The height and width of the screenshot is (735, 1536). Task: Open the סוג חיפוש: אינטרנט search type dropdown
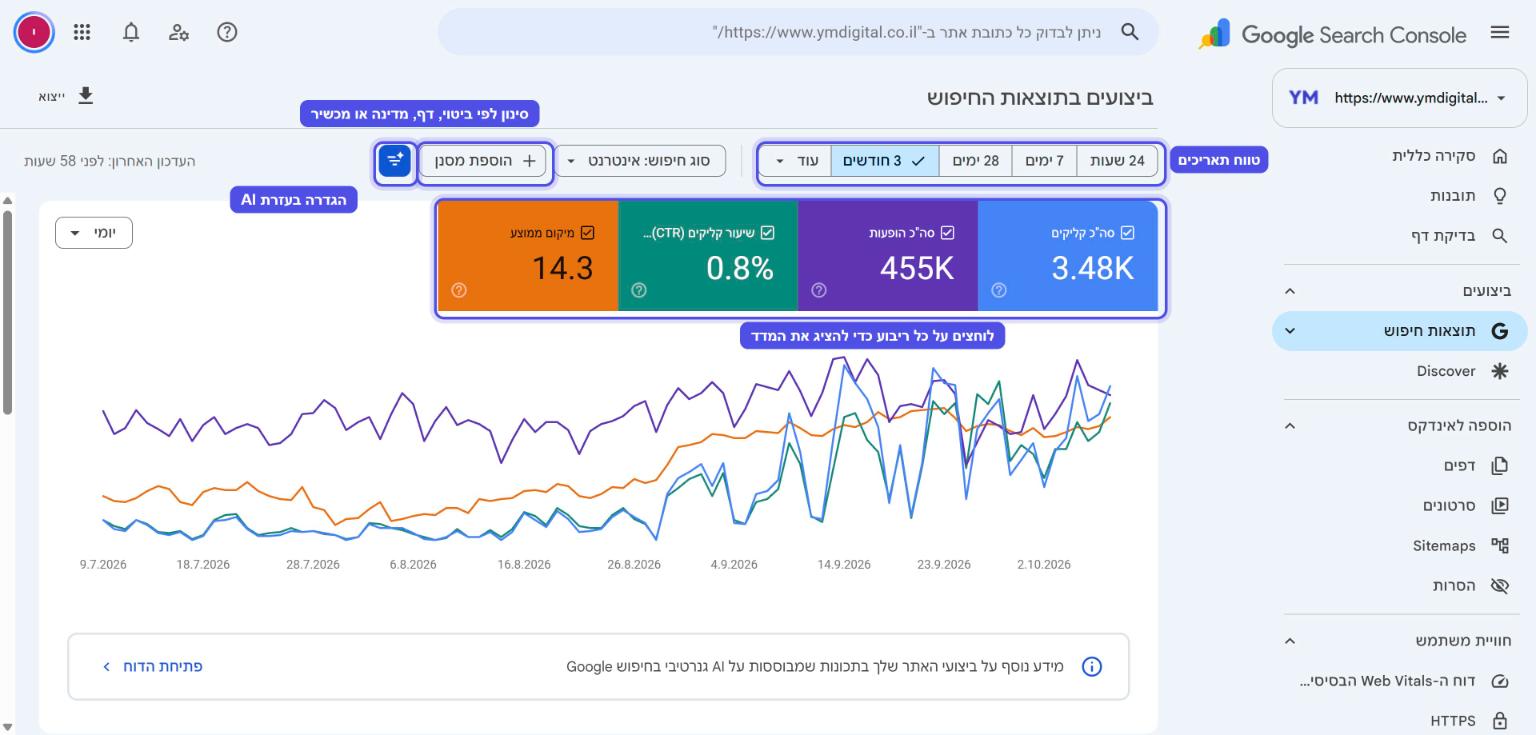[x=640, y=160]
